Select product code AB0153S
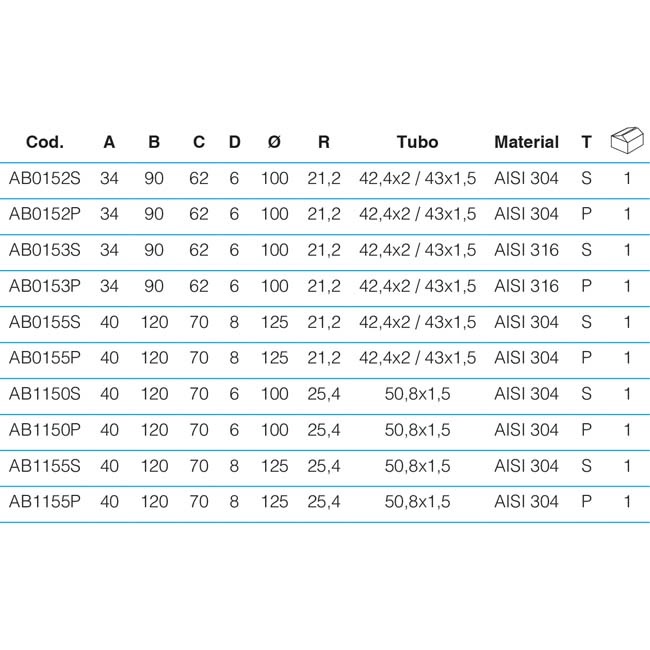Image resolution: width=650 pixels, height=650 pixels. tap(45, 250)
